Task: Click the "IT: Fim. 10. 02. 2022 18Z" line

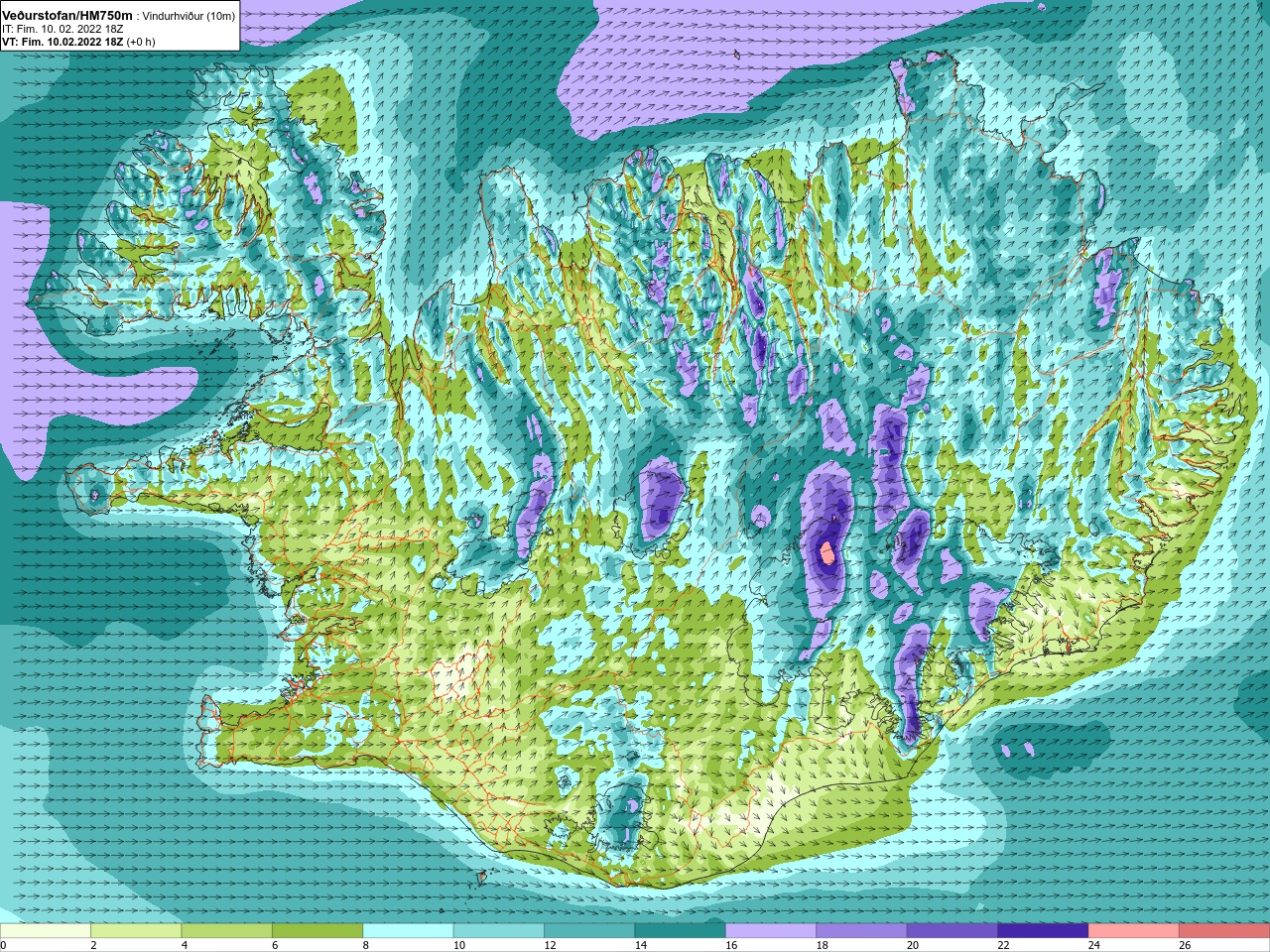Action: tap(63, 30)
